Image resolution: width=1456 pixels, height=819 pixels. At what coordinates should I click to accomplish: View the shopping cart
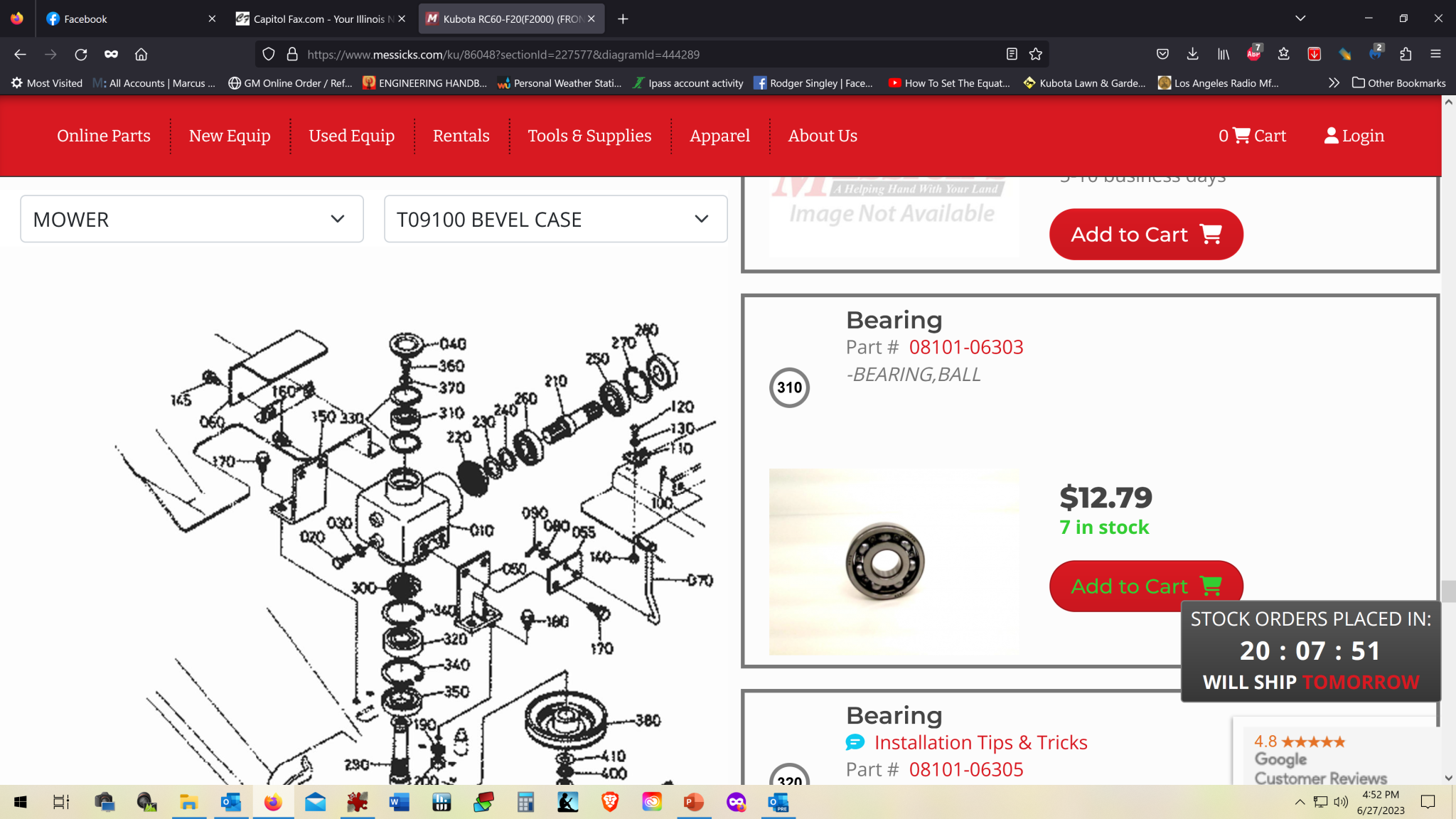tap(1252, 136)
